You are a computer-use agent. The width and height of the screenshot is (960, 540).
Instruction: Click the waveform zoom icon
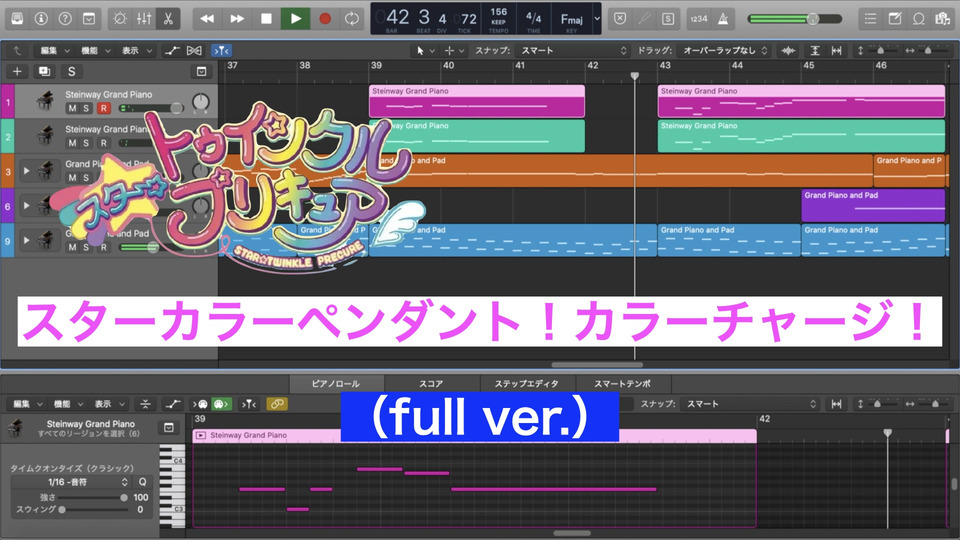[x=789, y=51]
